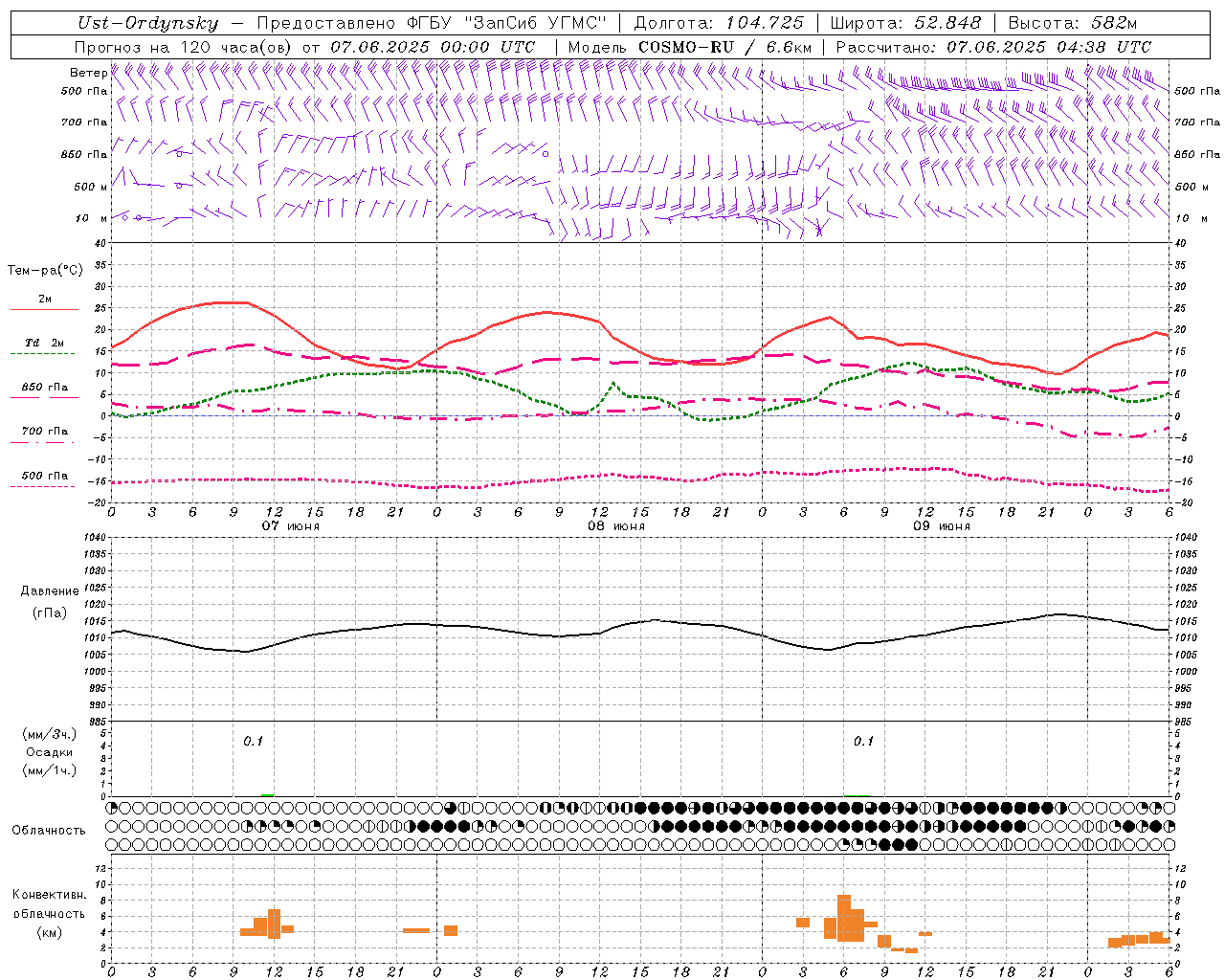1225x980 pixels.
Task: Click the 'Тем-ра(°C)' temperature label
Action: [45, 271]
